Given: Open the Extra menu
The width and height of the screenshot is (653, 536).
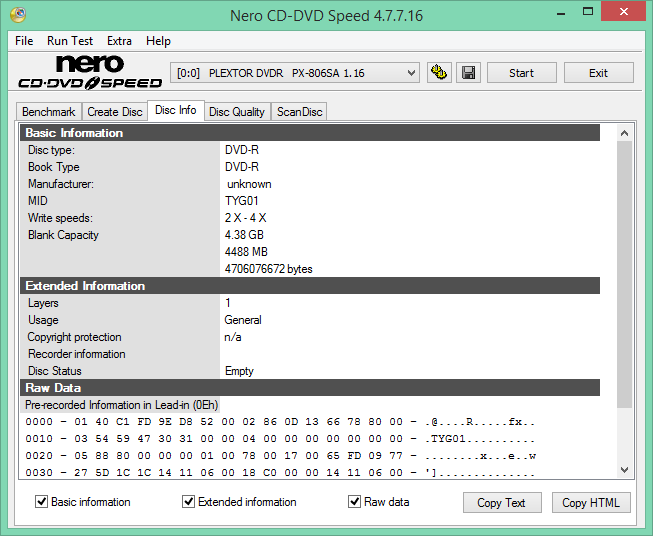Looking at the screenshot, I should (119, 41).
